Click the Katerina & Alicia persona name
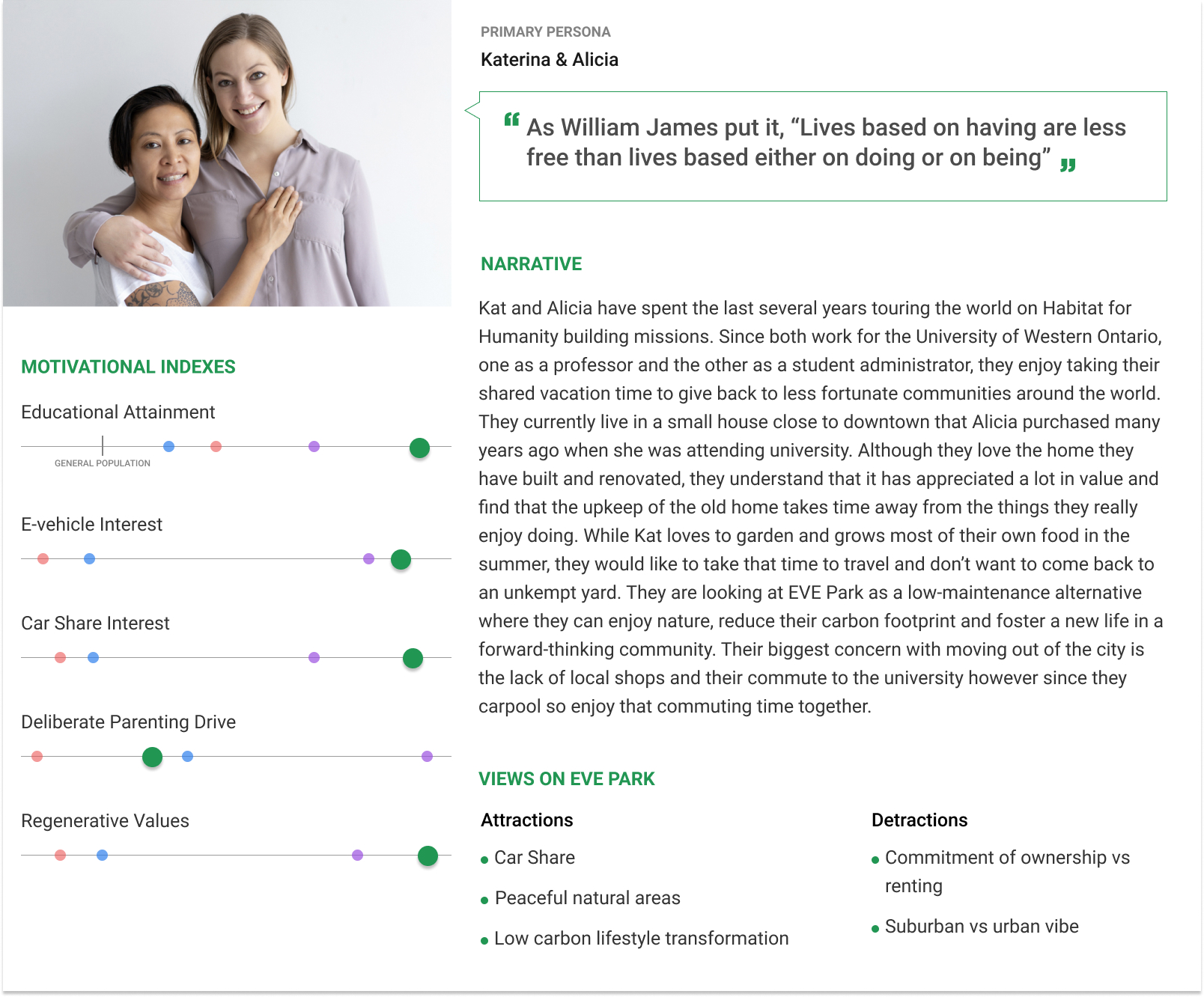Screen dimensions: 1204x997 (549, 60)
